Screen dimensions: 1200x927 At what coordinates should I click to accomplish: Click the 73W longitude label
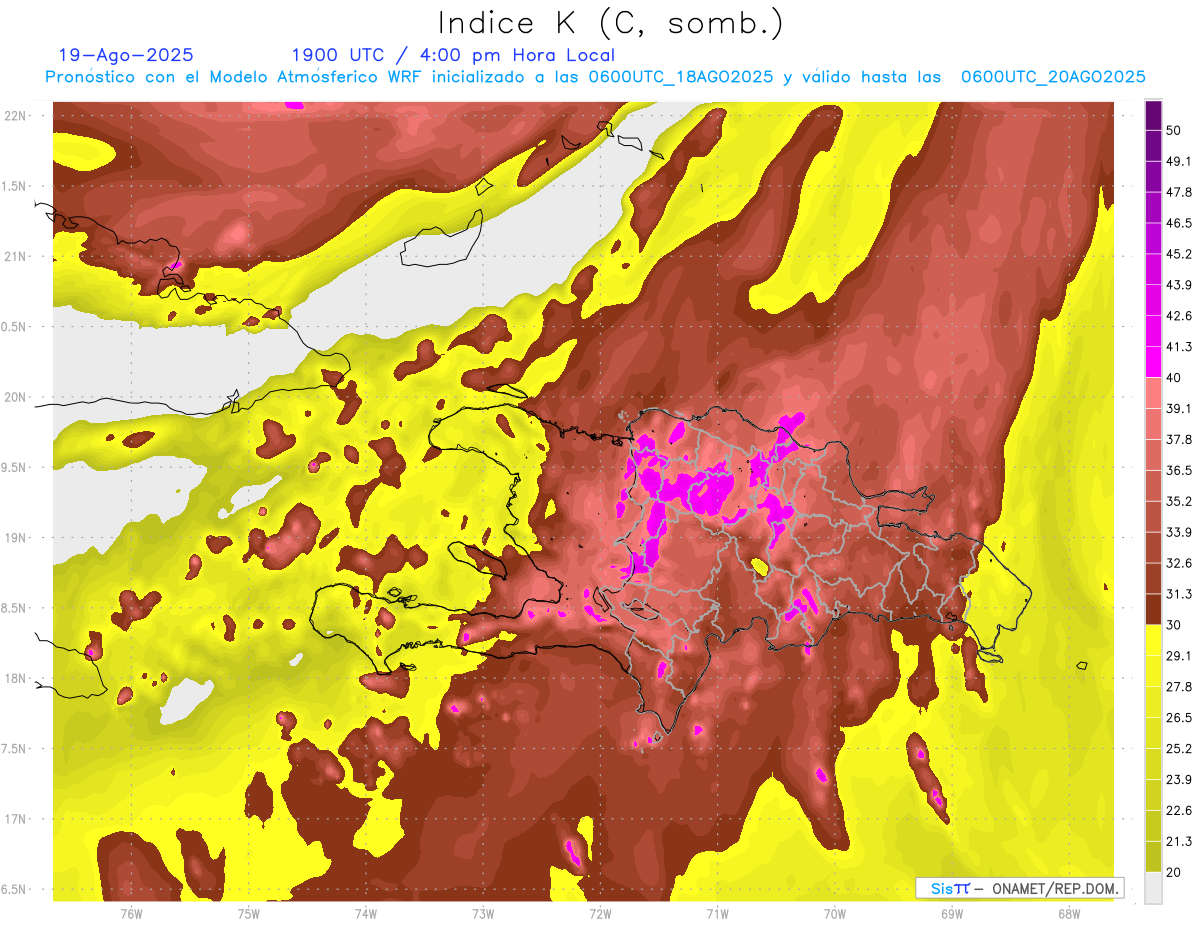click(483, 914)
